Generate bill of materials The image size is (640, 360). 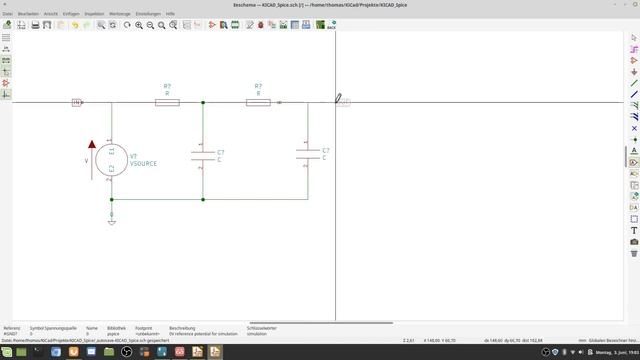coord(306,25)
